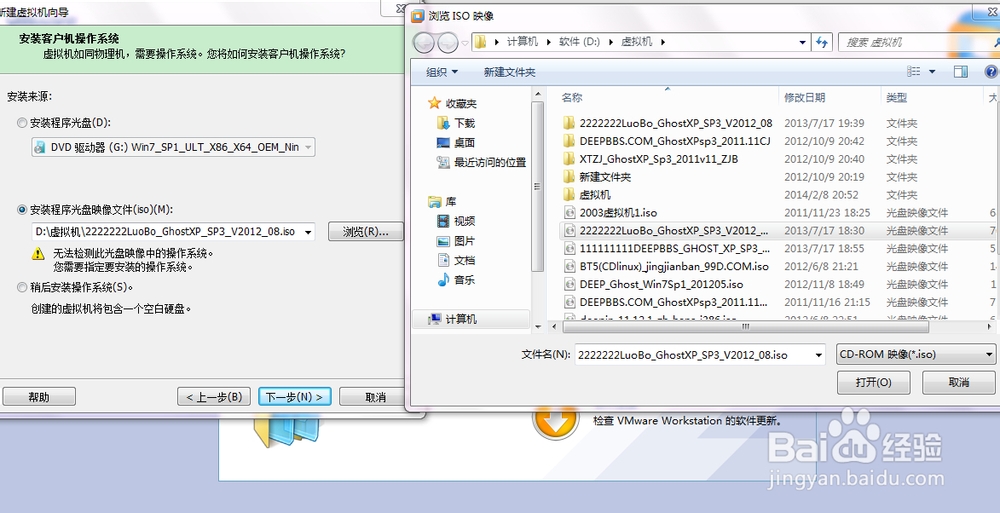Viewport: 1000px width, 513px height.
Task: Open the 组织 organize menu
Action: click(x=442, y=72)
